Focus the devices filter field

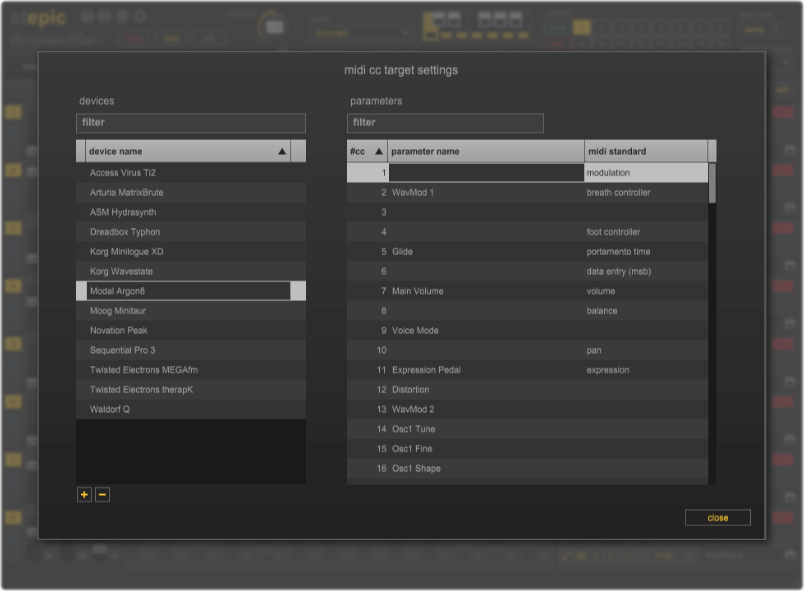[x=191, y=123]
